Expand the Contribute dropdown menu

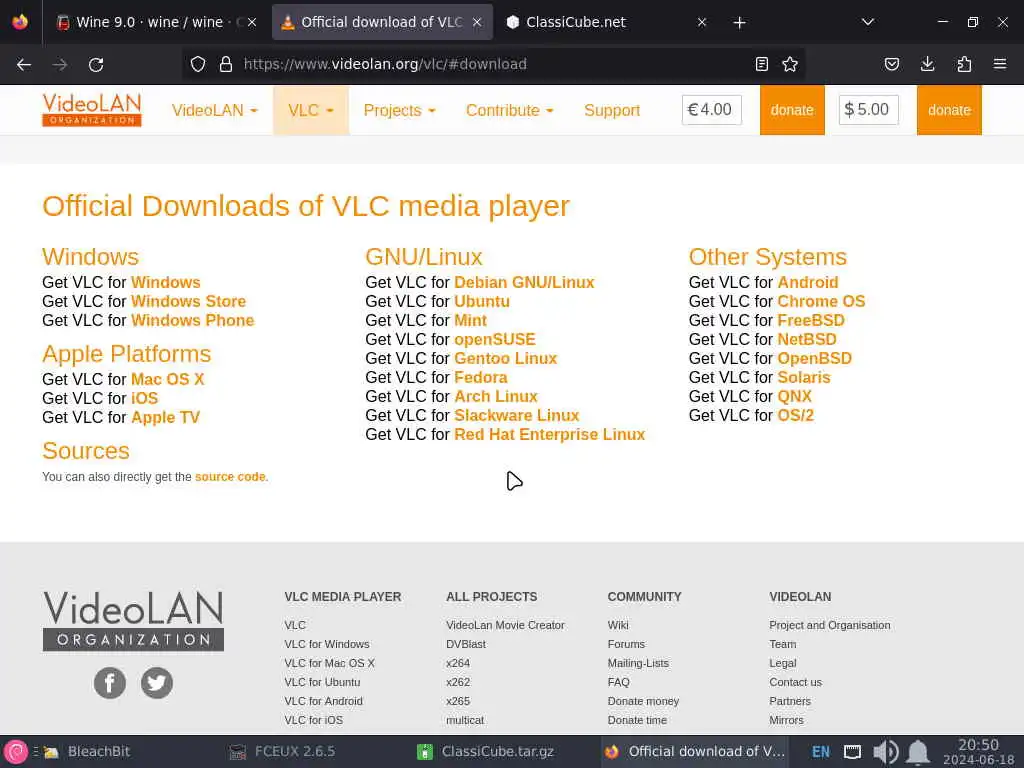[510, 110]
